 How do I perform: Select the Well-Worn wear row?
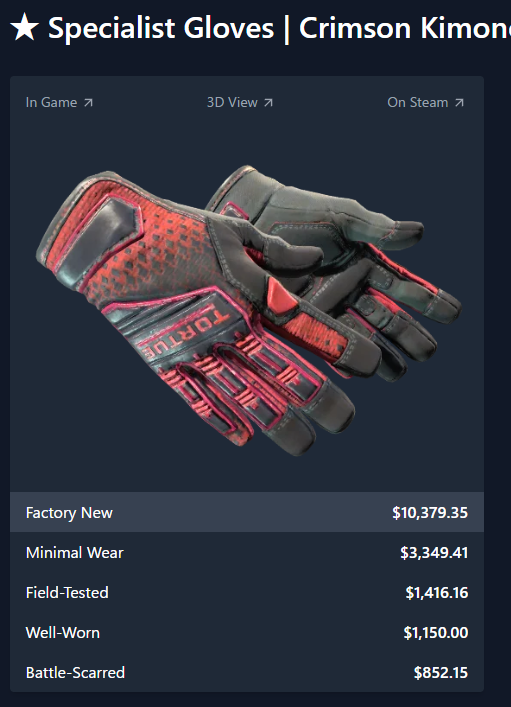tap(247, 632)
